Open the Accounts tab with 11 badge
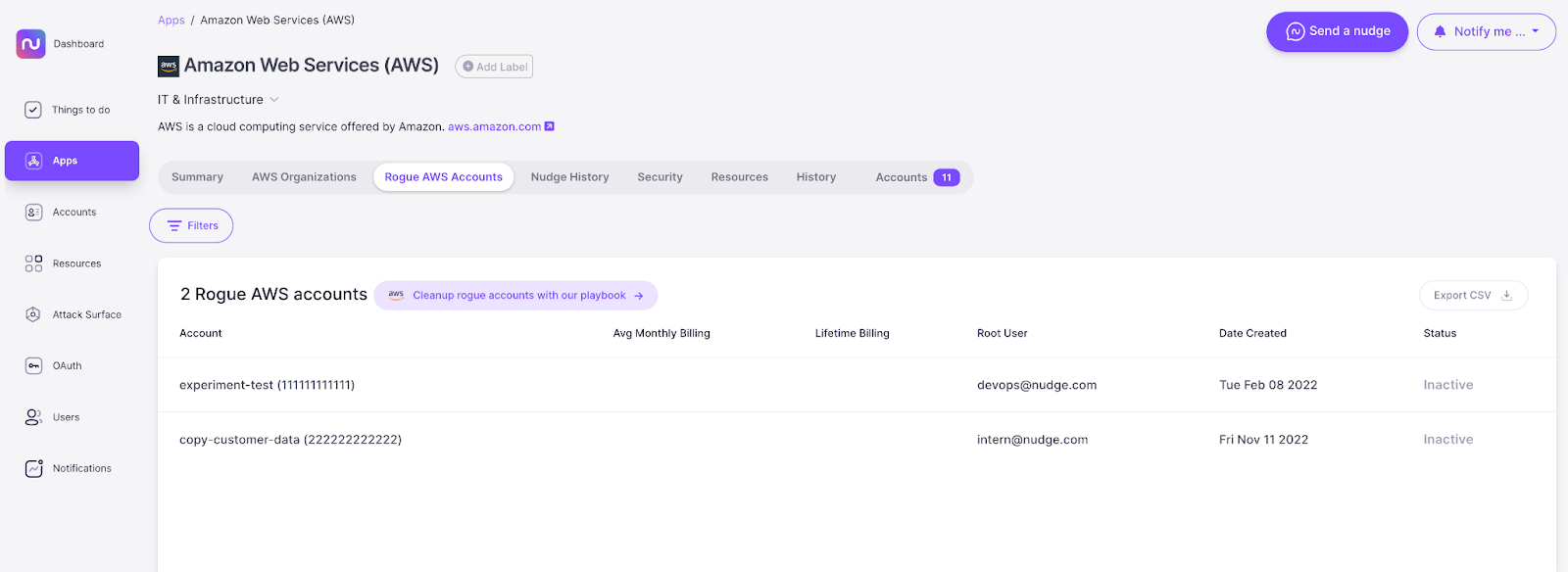Screen dimensions: 1568x572 point(916,177)
